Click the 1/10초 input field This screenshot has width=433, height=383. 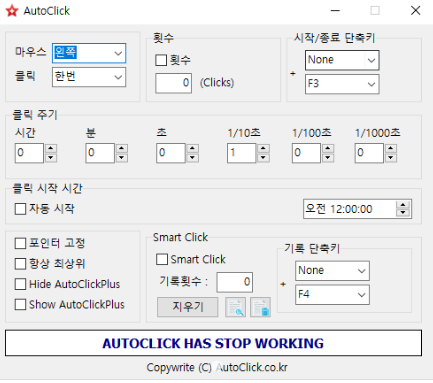tap(242, 153)
